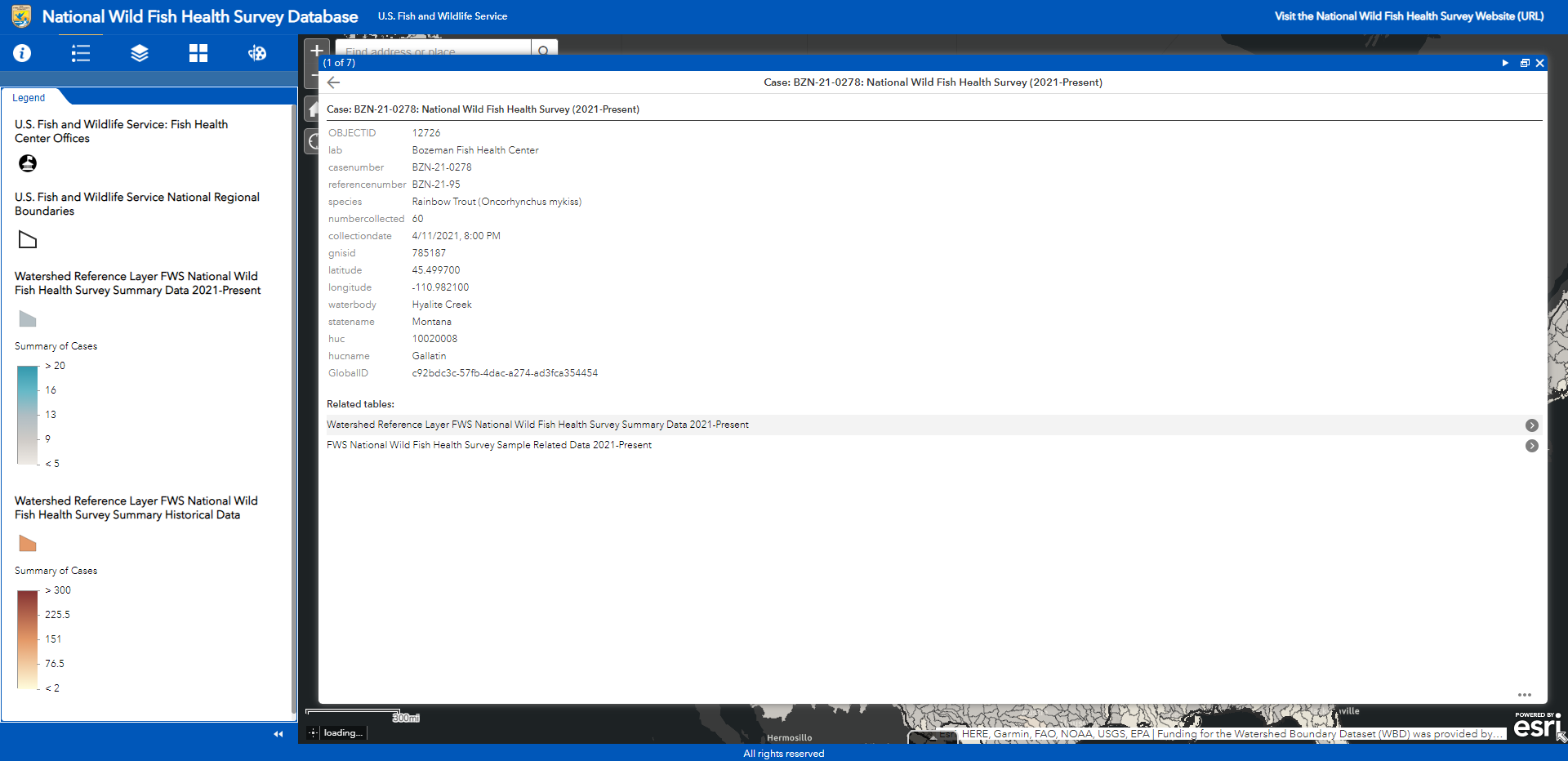Expand Watershed Reference Layer related table
The width and height of the screenshot is (1568, 761).
coord(1531,425)
